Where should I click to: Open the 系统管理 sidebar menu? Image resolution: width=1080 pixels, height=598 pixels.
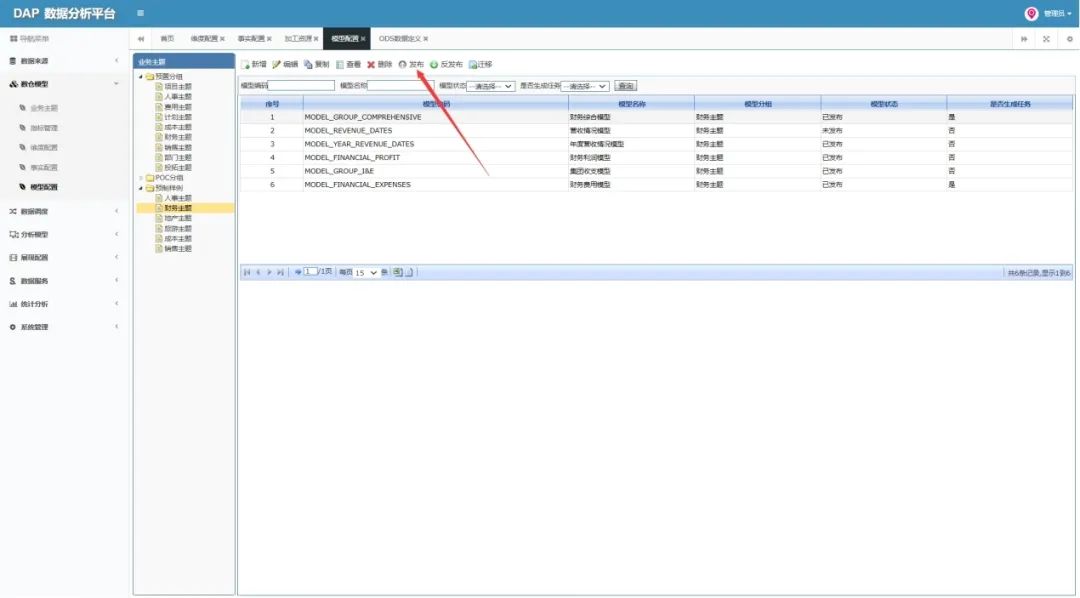[x=64, y=327]
